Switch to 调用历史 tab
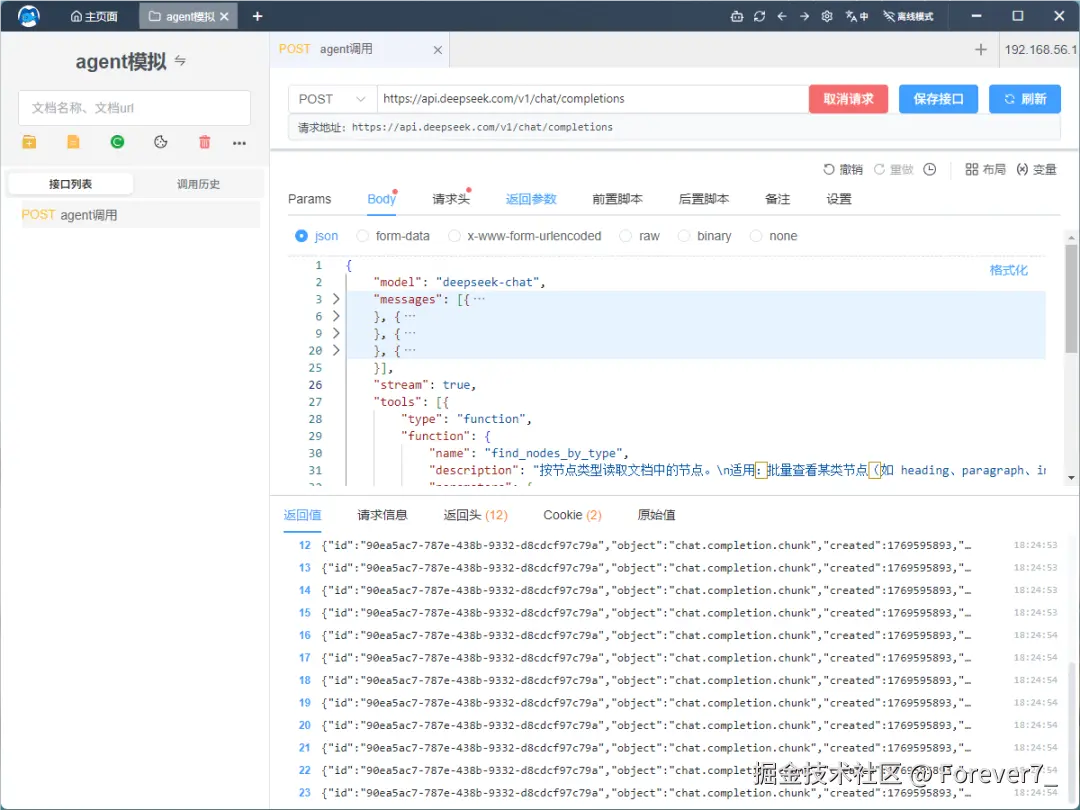The image size is (1080, 810). 198,184
